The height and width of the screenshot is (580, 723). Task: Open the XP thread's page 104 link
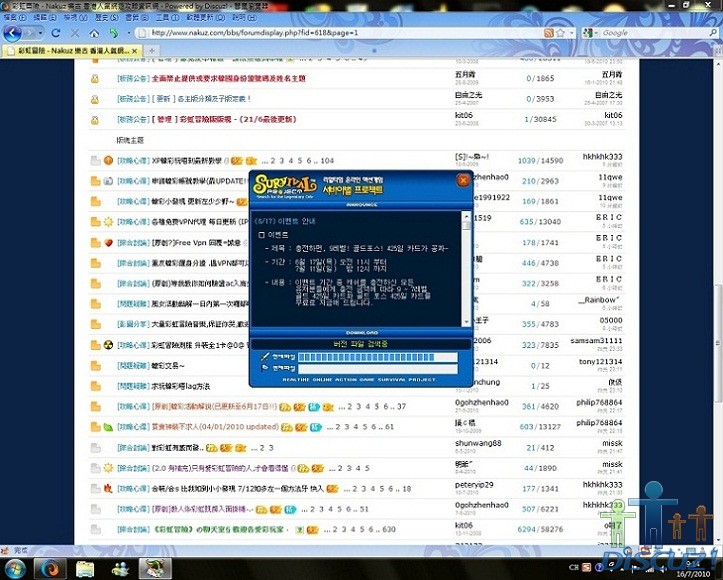[326, 160]
